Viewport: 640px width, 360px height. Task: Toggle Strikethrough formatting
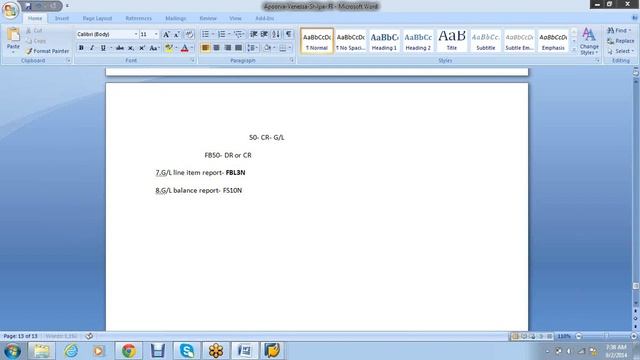(120, 48)
